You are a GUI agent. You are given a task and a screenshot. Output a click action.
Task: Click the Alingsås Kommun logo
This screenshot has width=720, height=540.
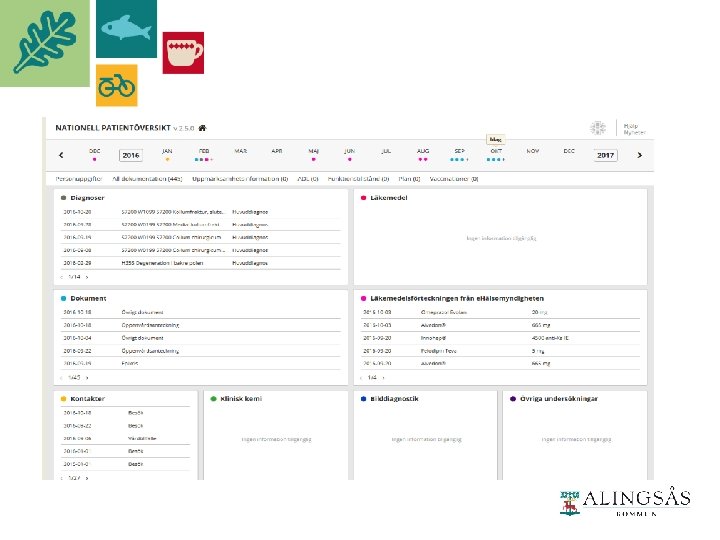coord(625,503)
